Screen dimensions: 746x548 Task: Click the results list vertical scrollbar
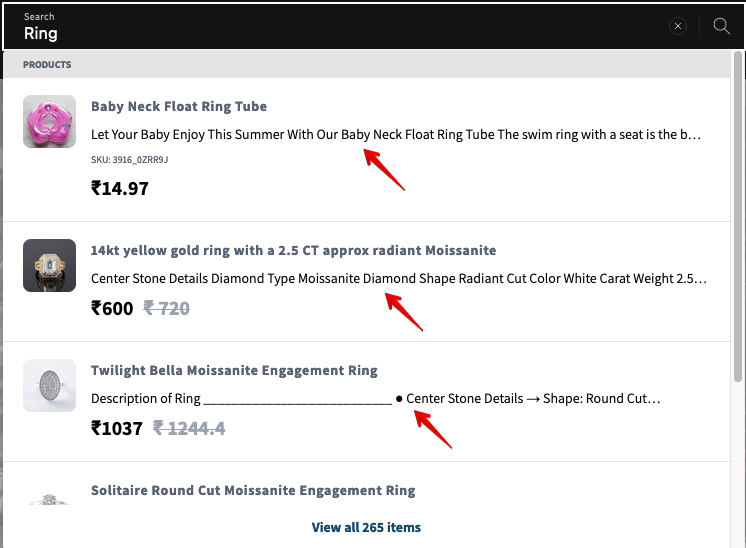click(x=738, y=216)
